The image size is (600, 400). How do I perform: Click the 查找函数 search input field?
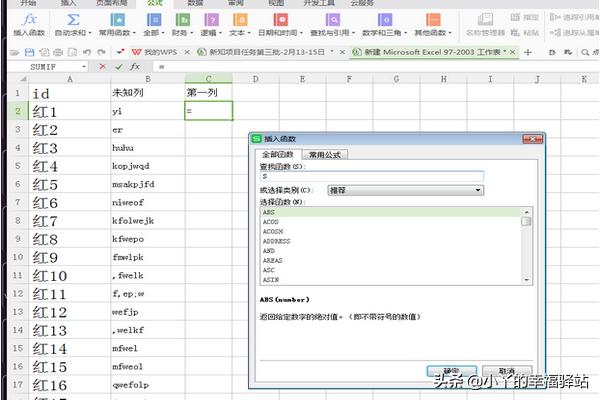coord(395,176)
